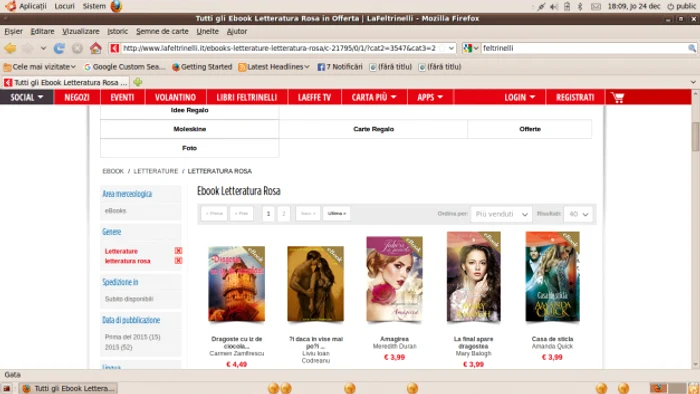
Task: Go back with the back arrow
Action: 10,48
